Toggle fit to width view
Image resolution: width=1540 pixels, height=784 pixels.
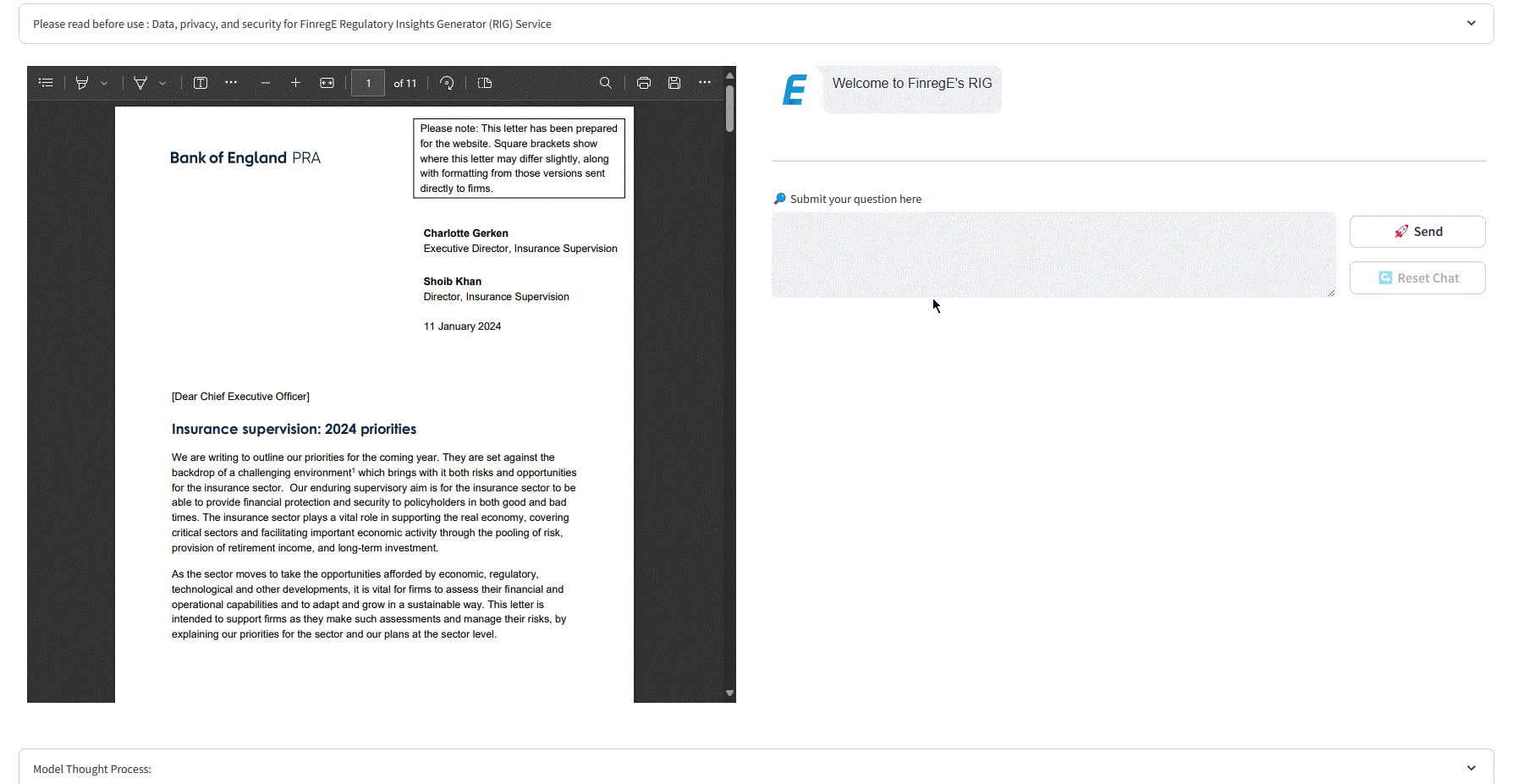tap(327, 83)
